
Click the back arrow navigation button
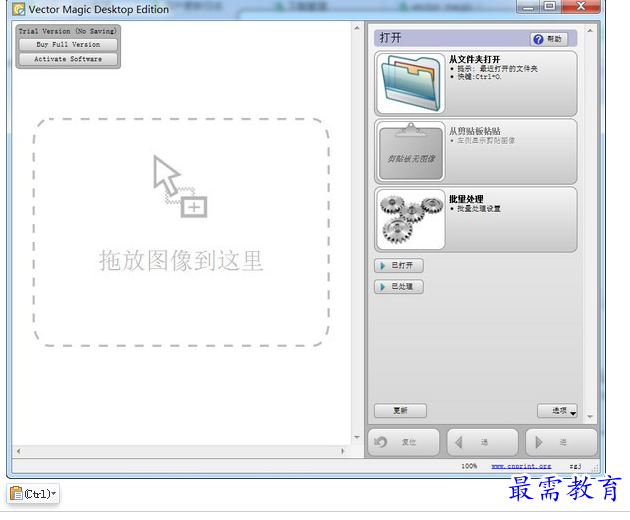coord(482,442)
